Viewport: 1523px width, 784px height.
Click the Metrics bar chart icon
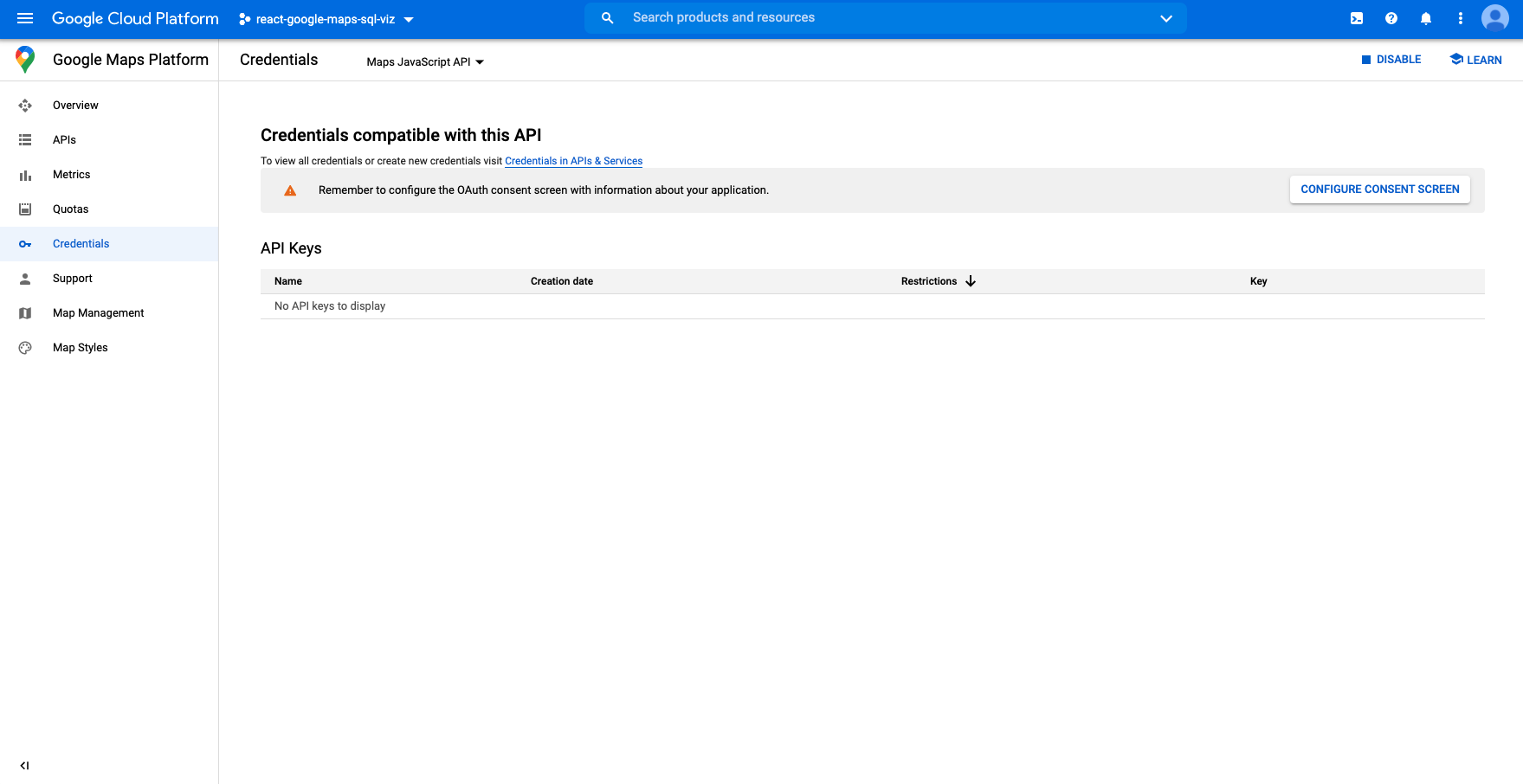click(x=25, y=175)
